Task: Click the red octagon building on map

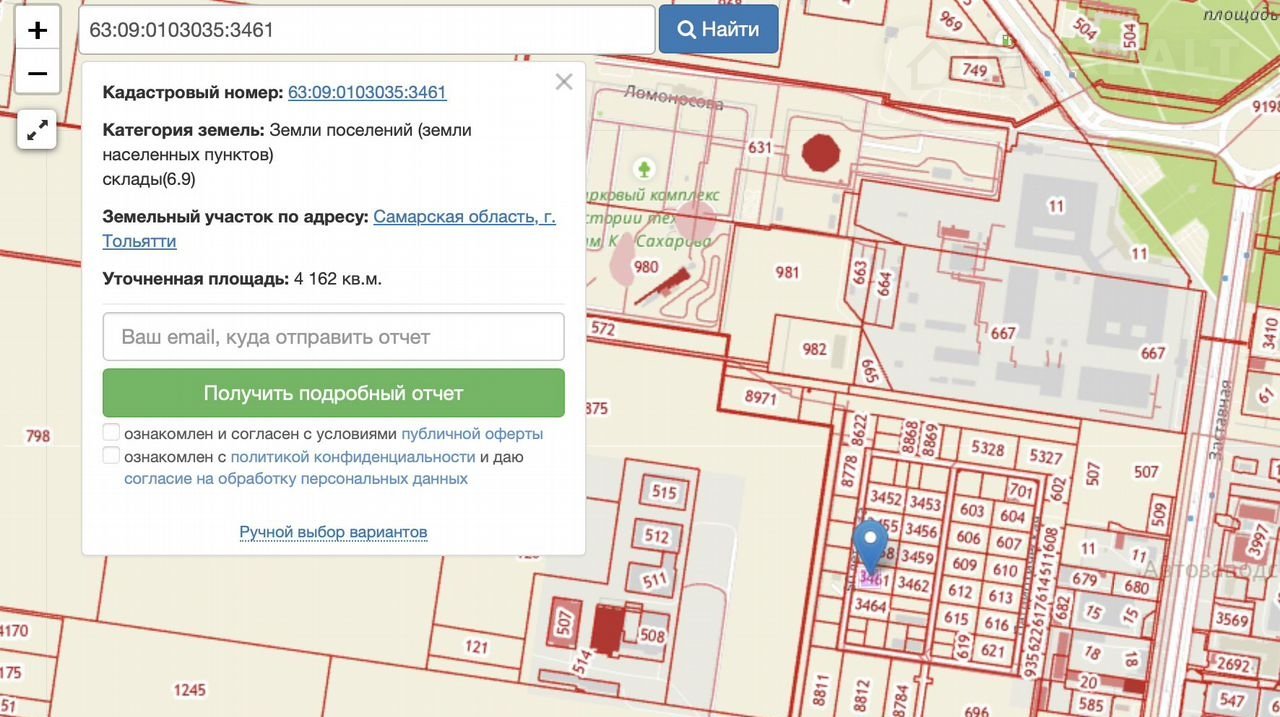Action: 824,153
